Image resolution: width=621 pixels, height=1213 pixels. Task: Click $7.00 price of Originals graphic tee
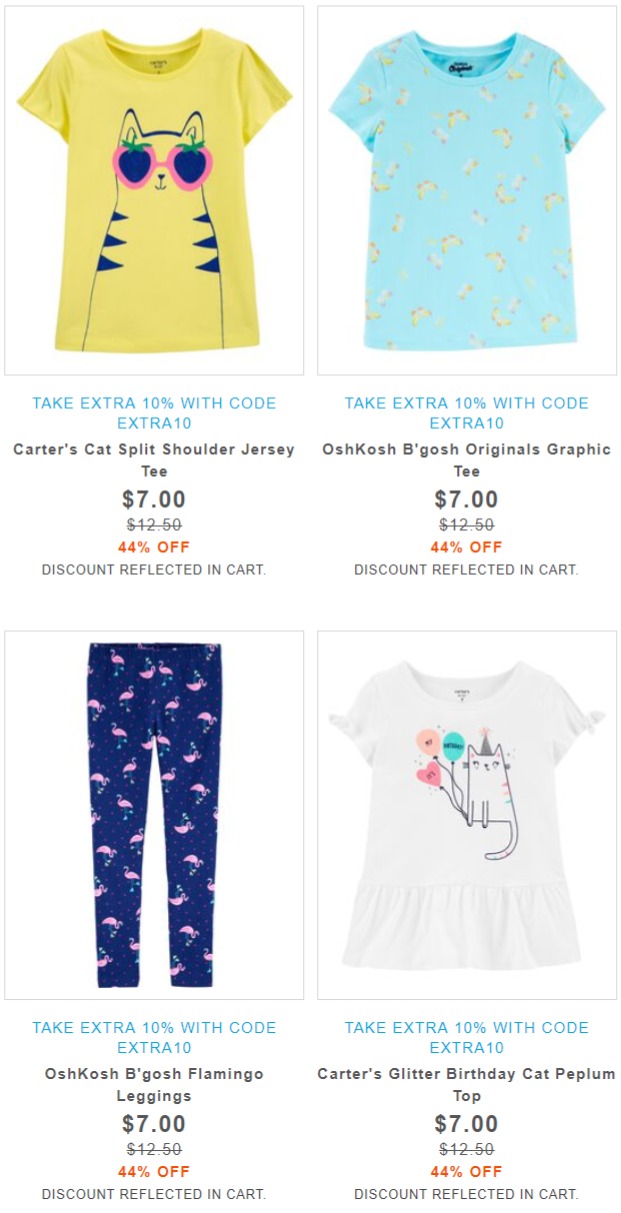click(467, 499)
